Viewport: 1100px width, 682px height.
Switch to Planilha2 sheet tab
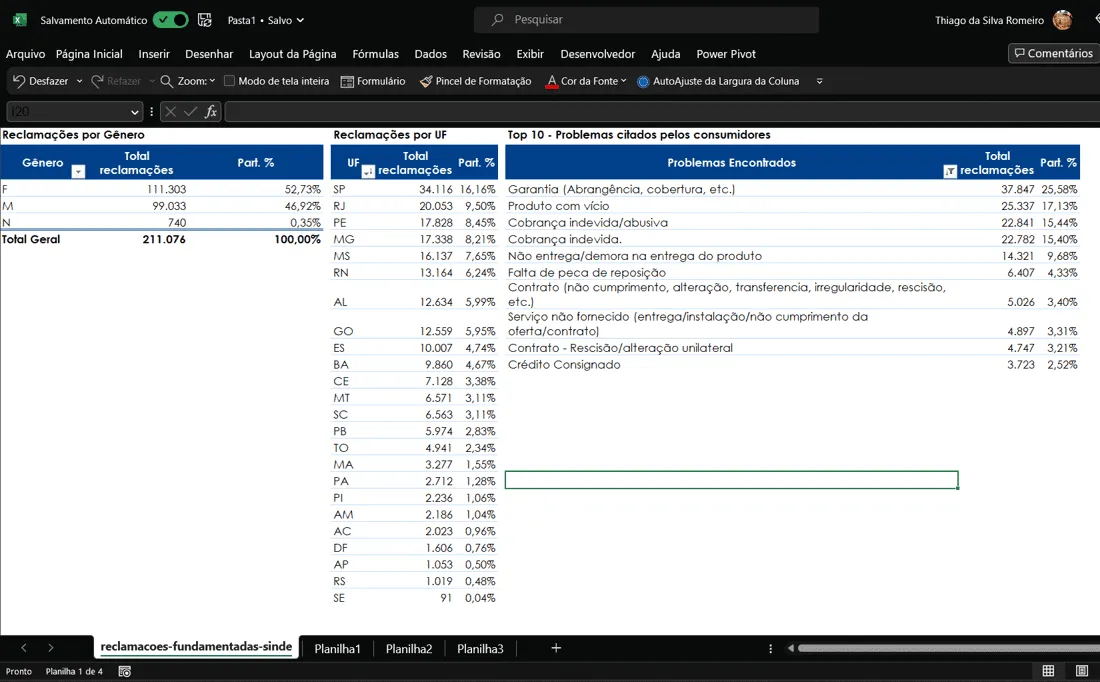(409, 649)
